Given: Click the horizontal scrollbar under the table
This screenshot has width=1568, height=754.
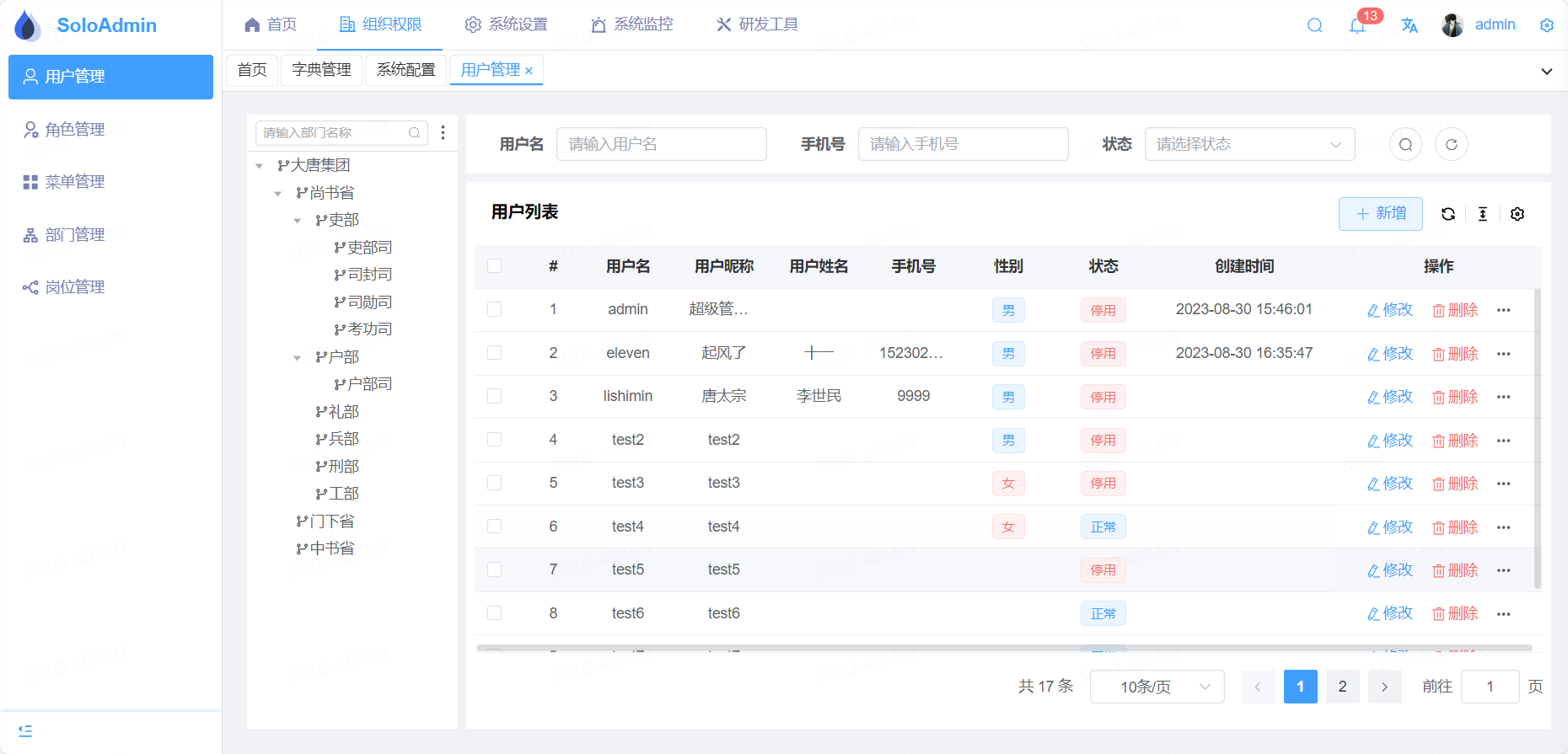Looking at the screenshot, I should [x=1003, y=648].
